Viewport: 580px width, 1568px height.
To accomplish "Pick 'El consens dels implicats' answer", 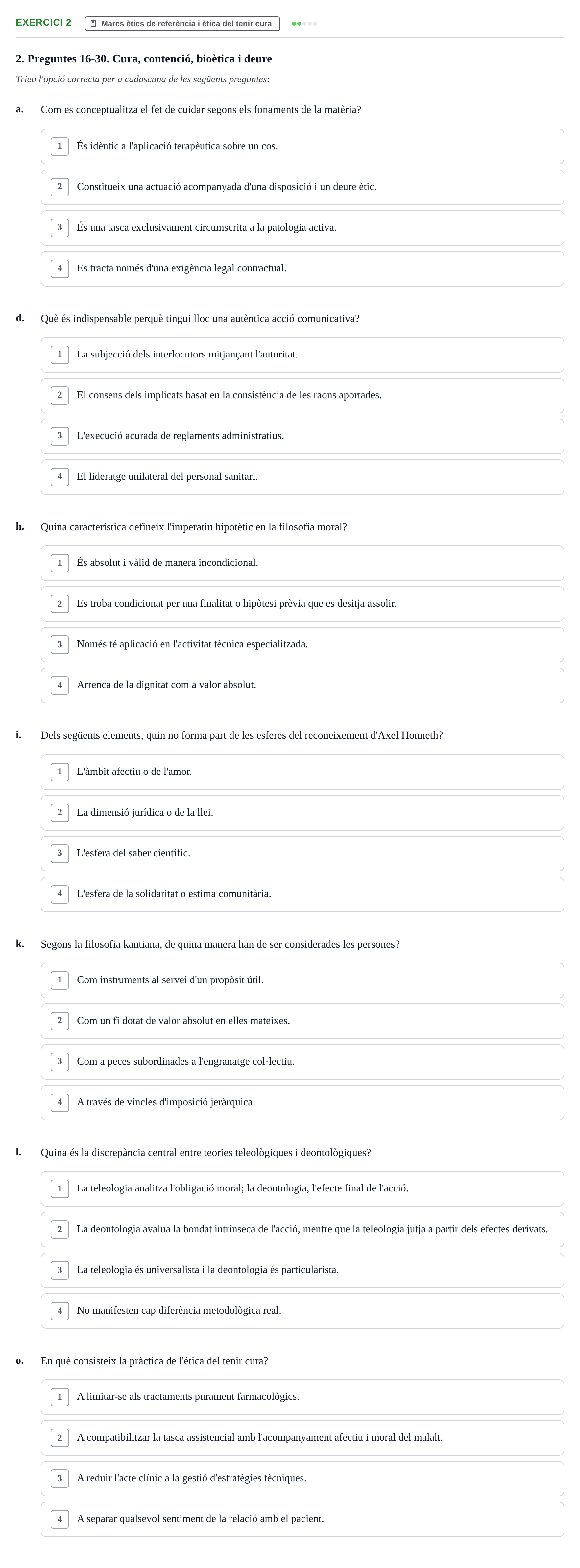I will click(x=302, y=395).
